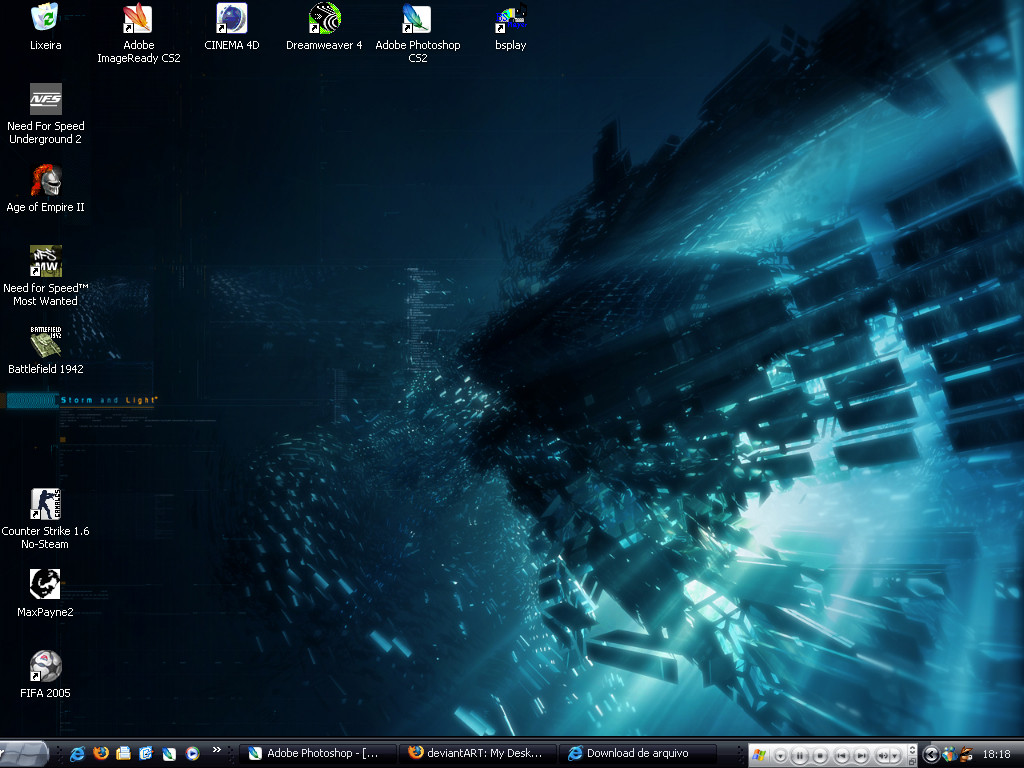
Task: Select the Dreamweaver 4 desktop icon
Action: tap(324, 19)
